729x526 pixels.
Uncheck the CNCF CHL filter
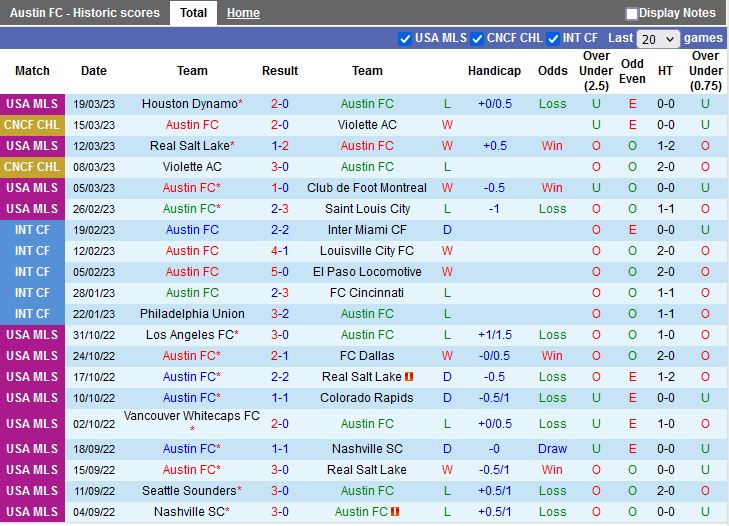pos(477,39)
